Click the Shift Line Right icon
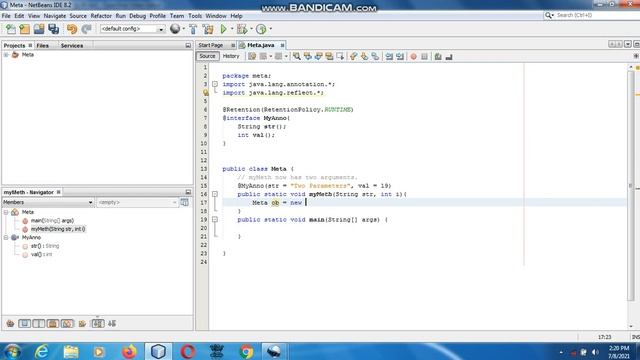The height and width of the screenshot is (360, 640). click(400, 56)
